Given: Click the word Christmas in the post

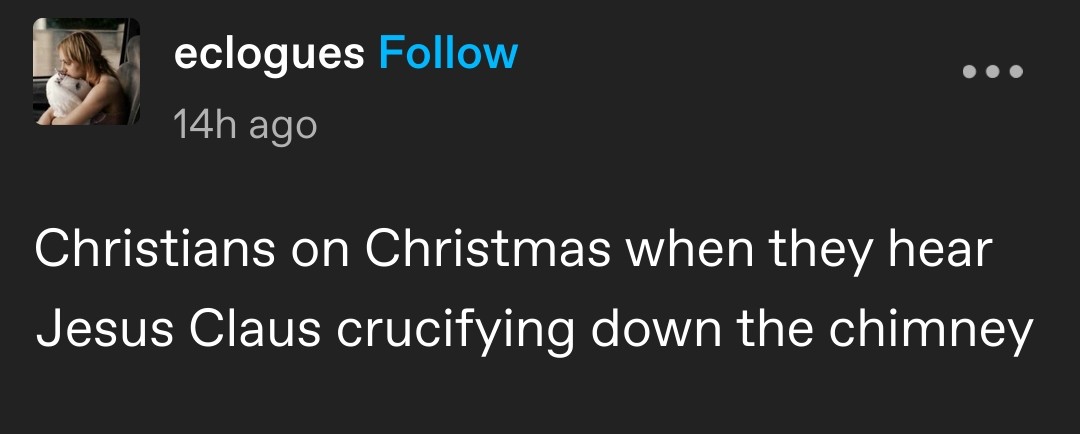Looking at the screenshot, I should pyautogui.click(x=487, y=250).
